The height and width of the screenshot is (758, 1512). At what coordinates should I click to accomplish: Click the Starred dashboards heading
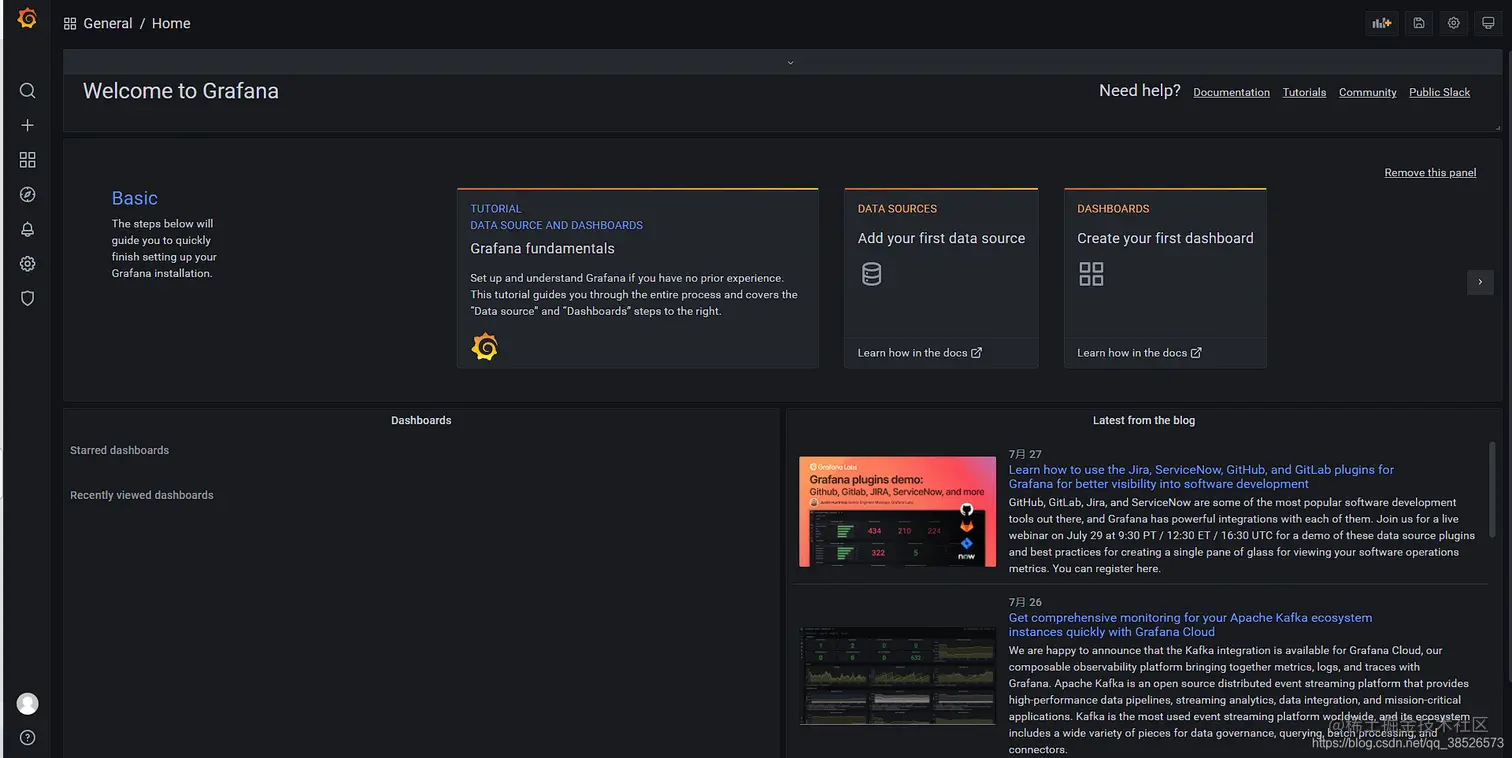tap(119, 451)
